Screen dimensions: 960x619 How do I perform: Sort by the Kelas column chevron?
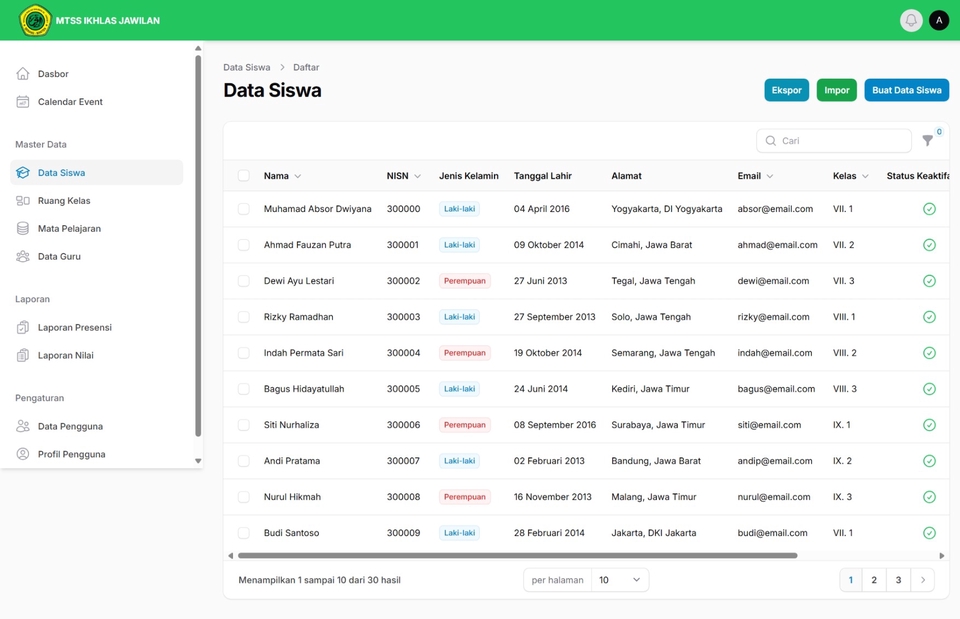coord(865,176)
